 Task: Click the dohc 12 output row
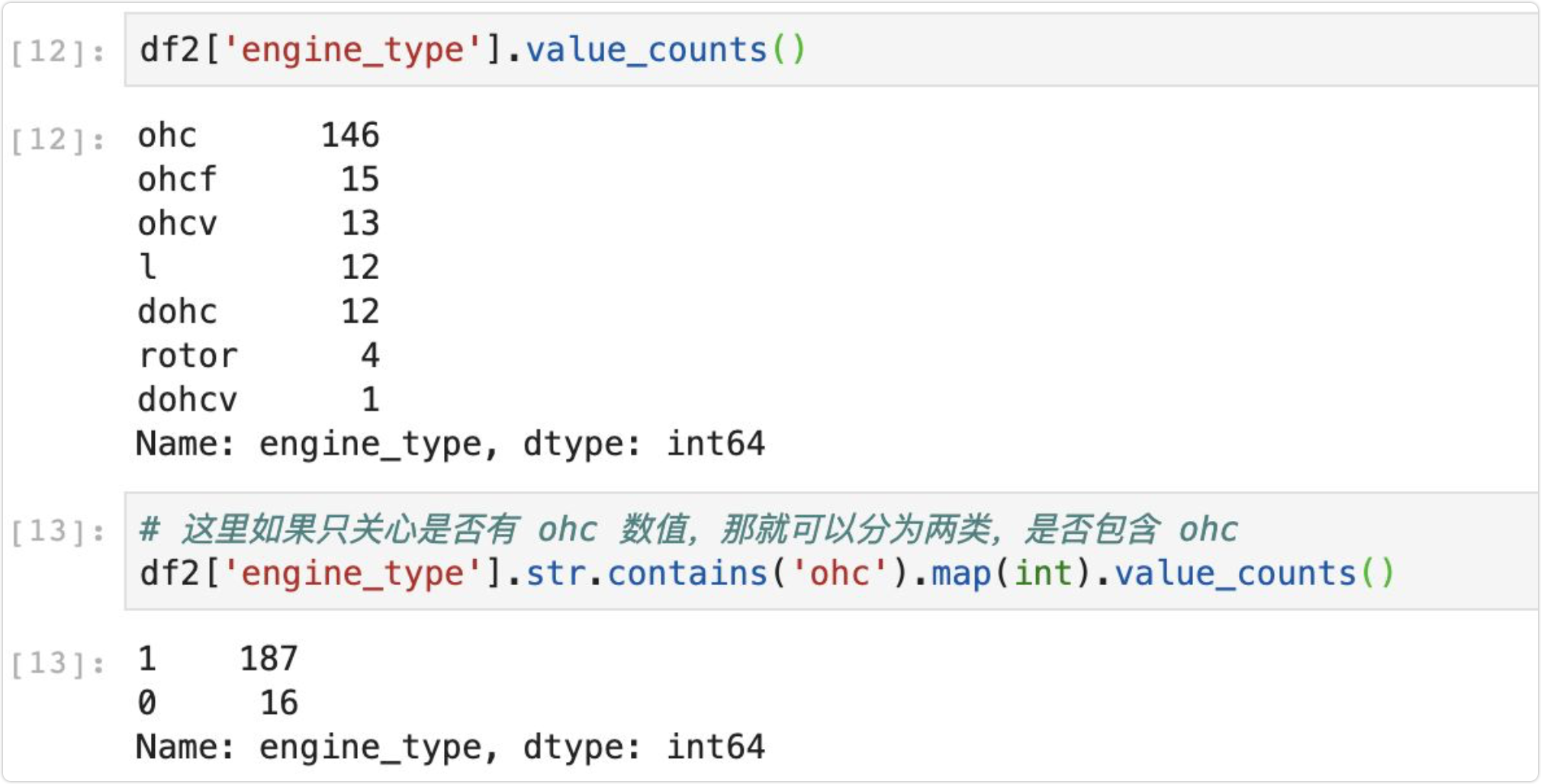[258, 312]
